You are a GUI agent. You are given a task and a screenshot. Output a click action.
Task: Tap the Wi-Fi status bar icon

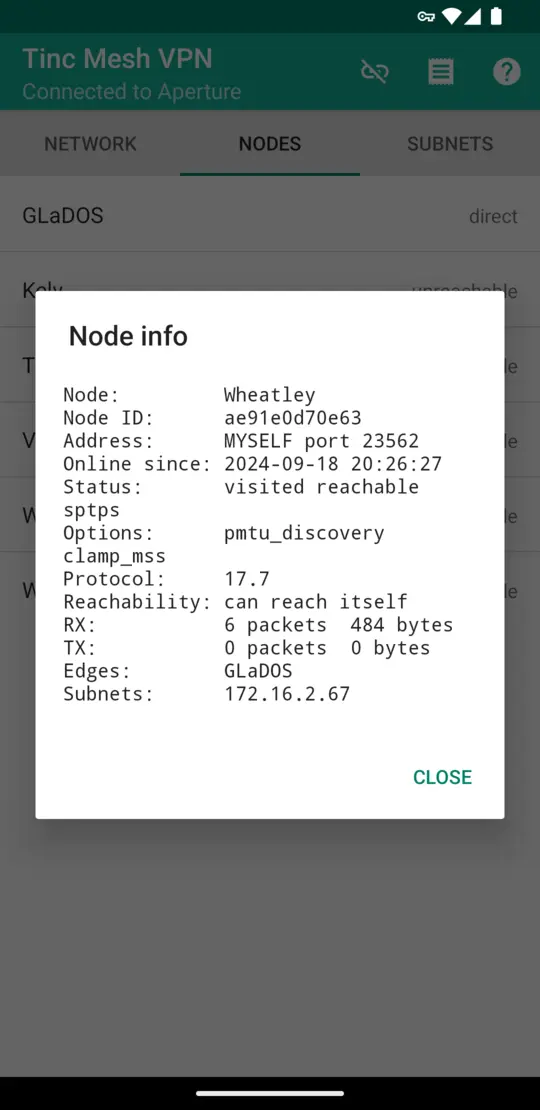451,16
